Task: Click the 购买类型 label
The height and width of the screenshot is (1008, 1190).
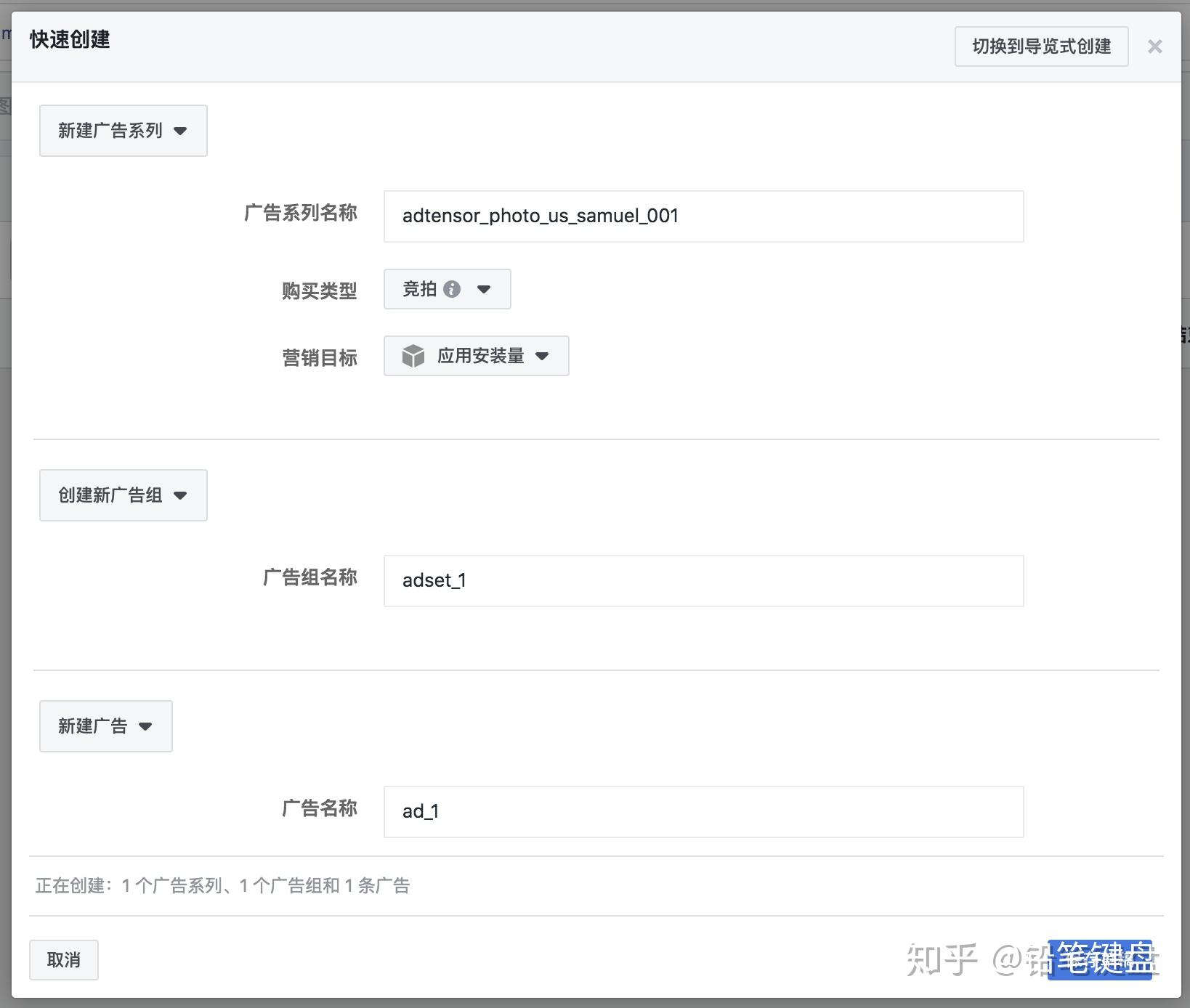Action: 320,290
